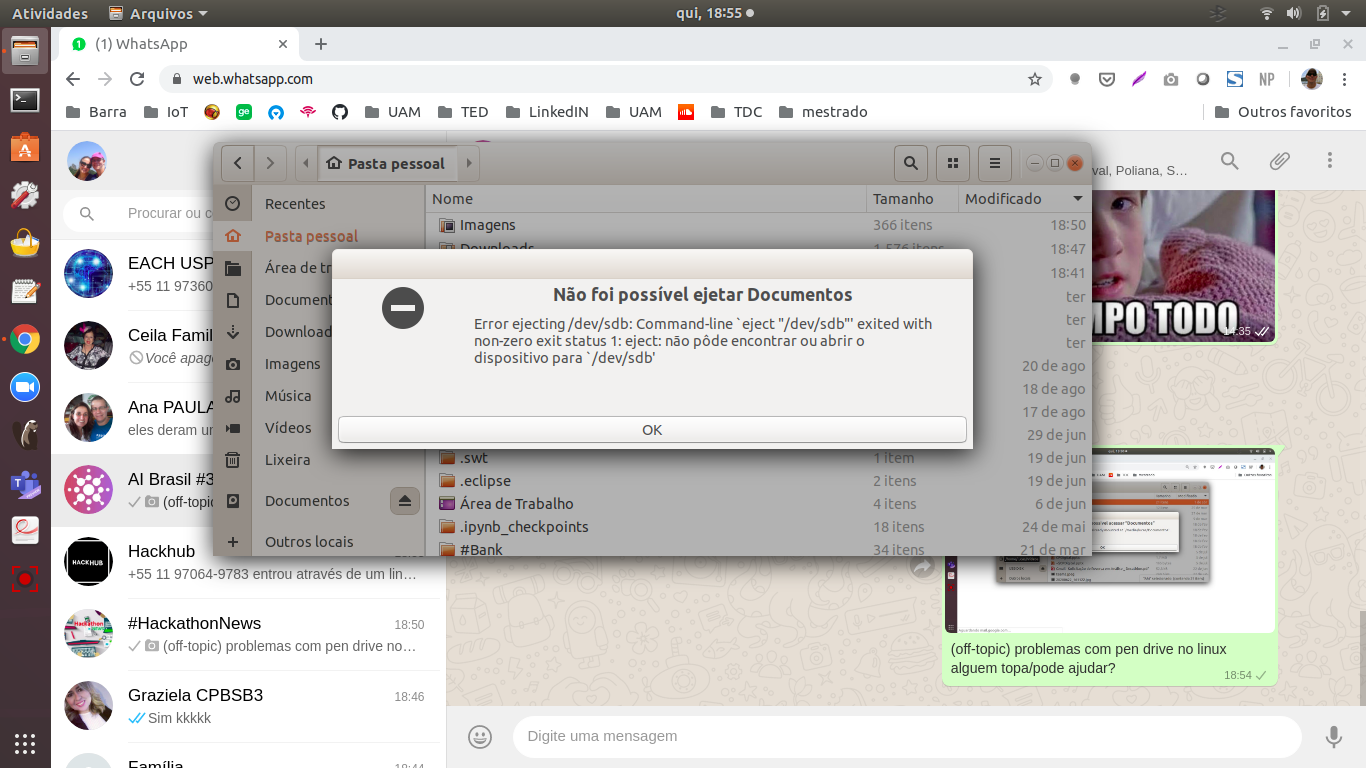
Task: Close the WhatsApp browser tab
Action: point(283,44)
